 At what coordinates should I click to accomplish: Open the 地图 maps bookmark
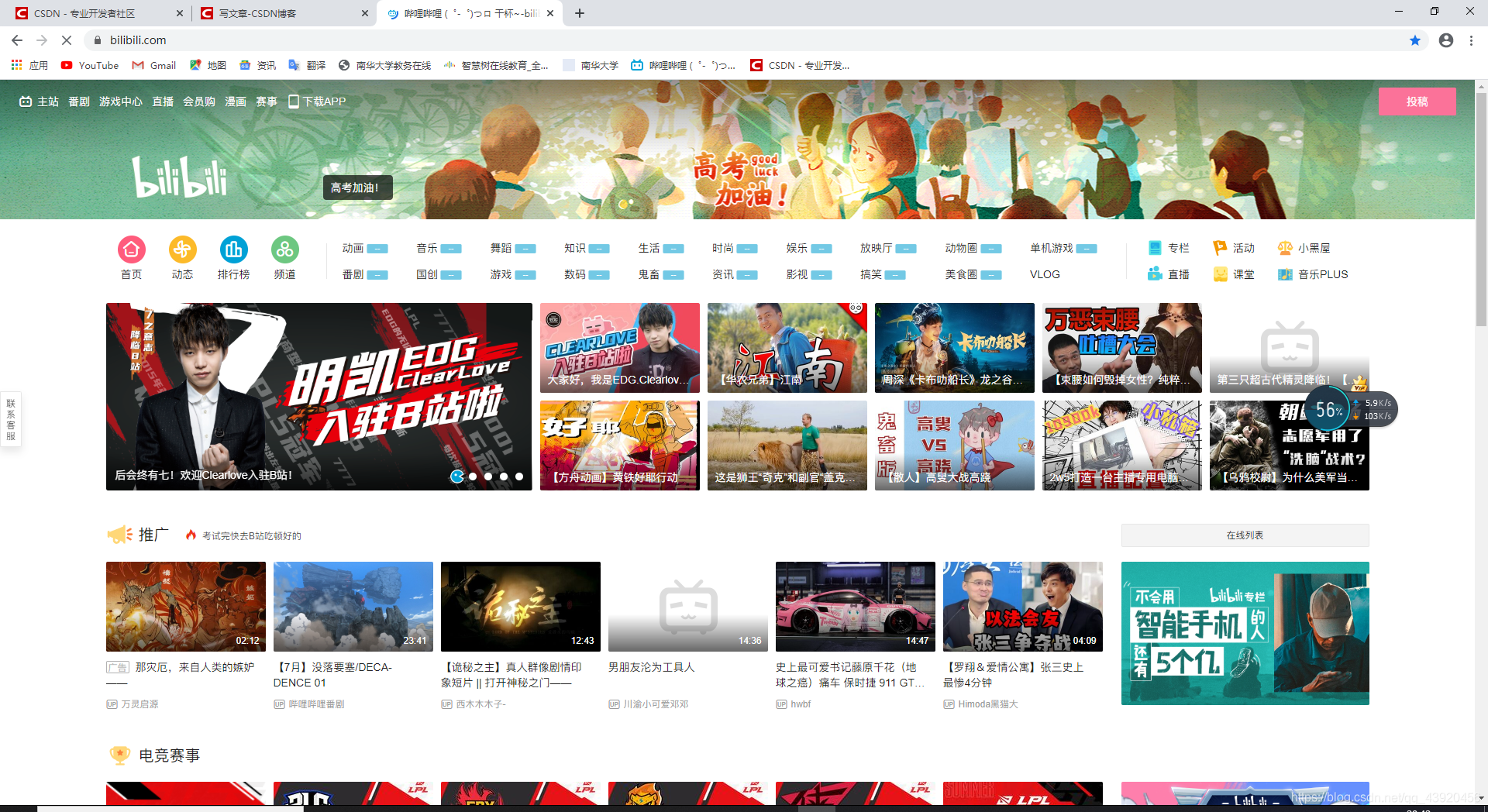[x=208, y=66]
